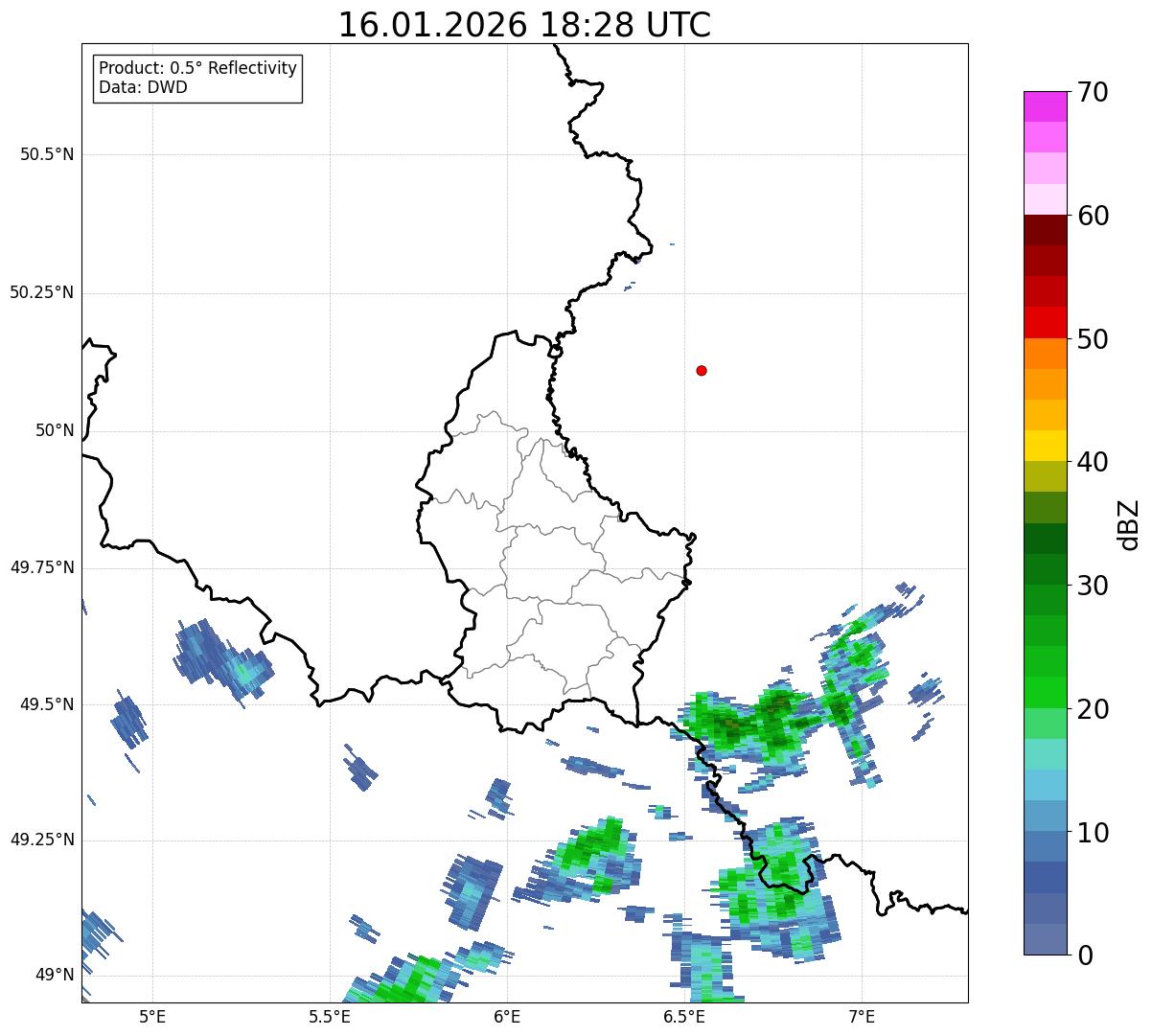Viewport: 1152px width, 1036px height.
Task: Click the dark maroon swatch below 60
Action: [x=1045, y=230]
